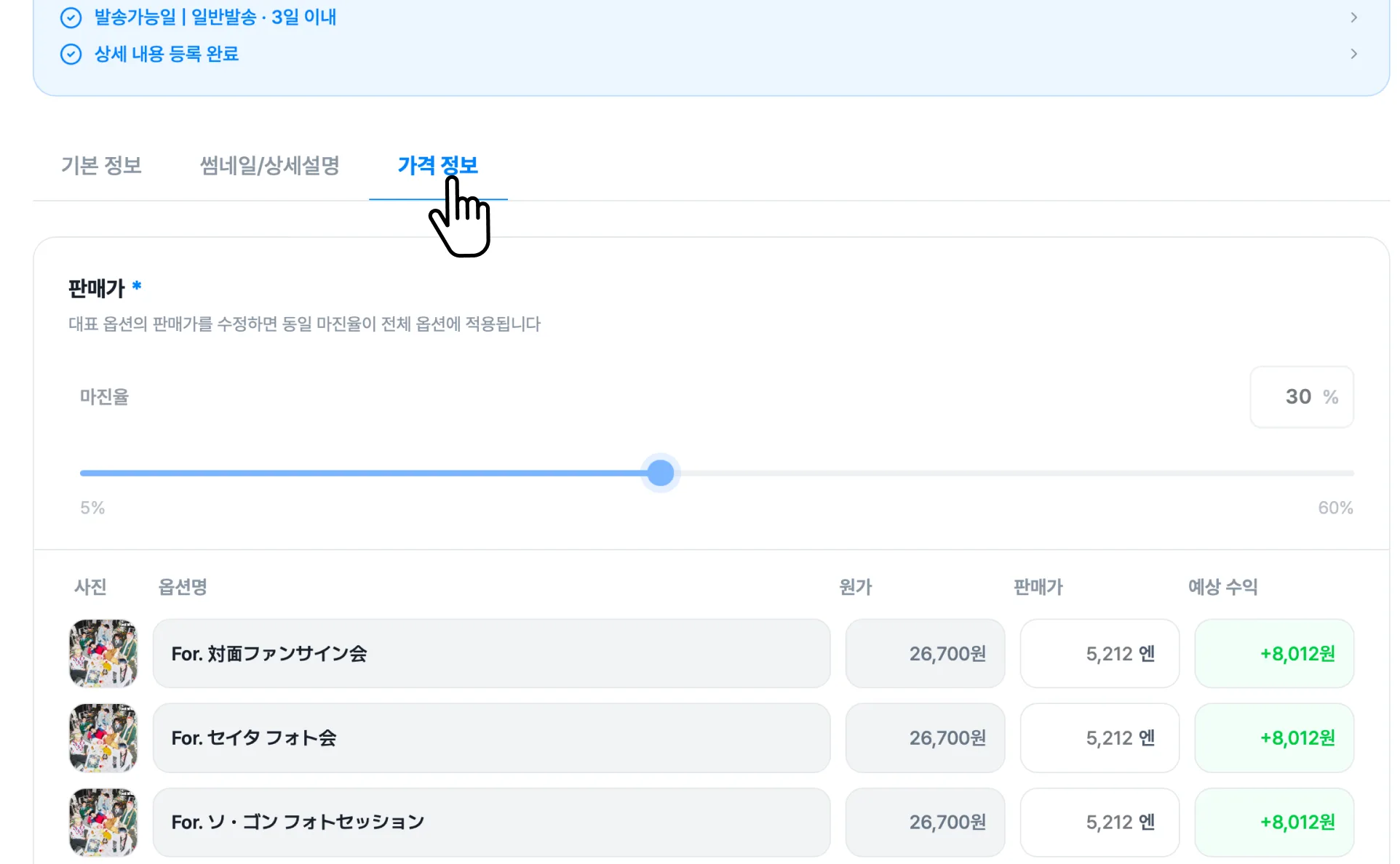1400x864 pixels.
Task: Click the 원가 column header
Action: tap(856, 587)
